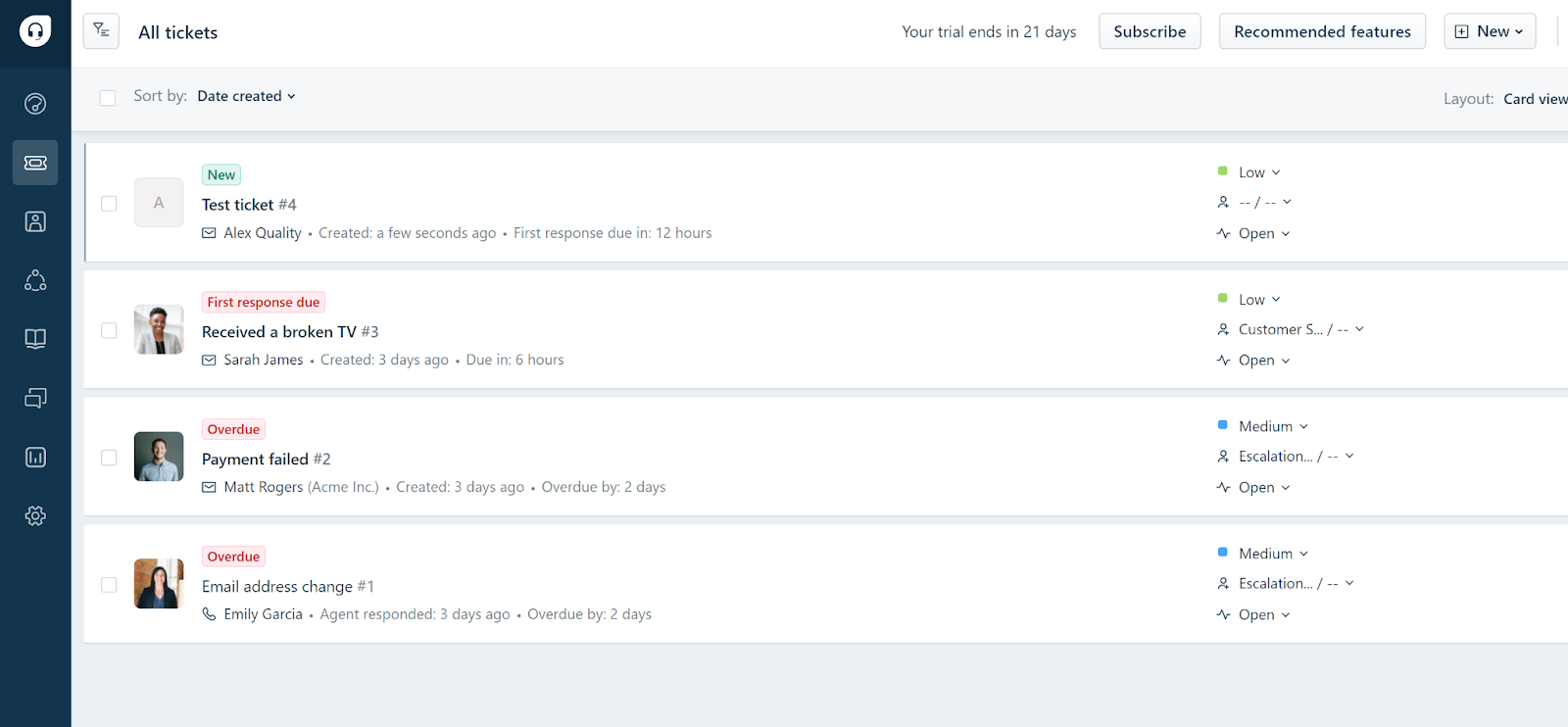Click the ticket filter icon beside All tickets
This screenshot has width=1568, height=727.
(x=101, y=31)
